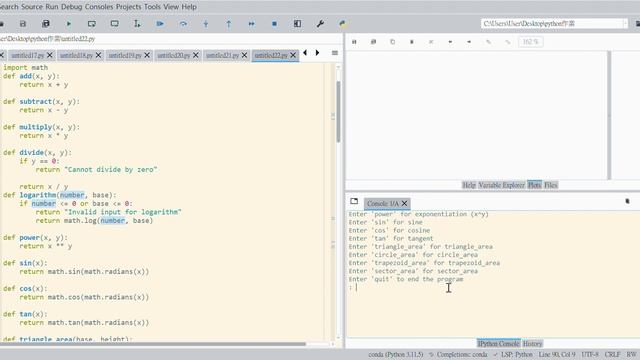
Task: Open the Help menu
Action: (x=189, y=7)
